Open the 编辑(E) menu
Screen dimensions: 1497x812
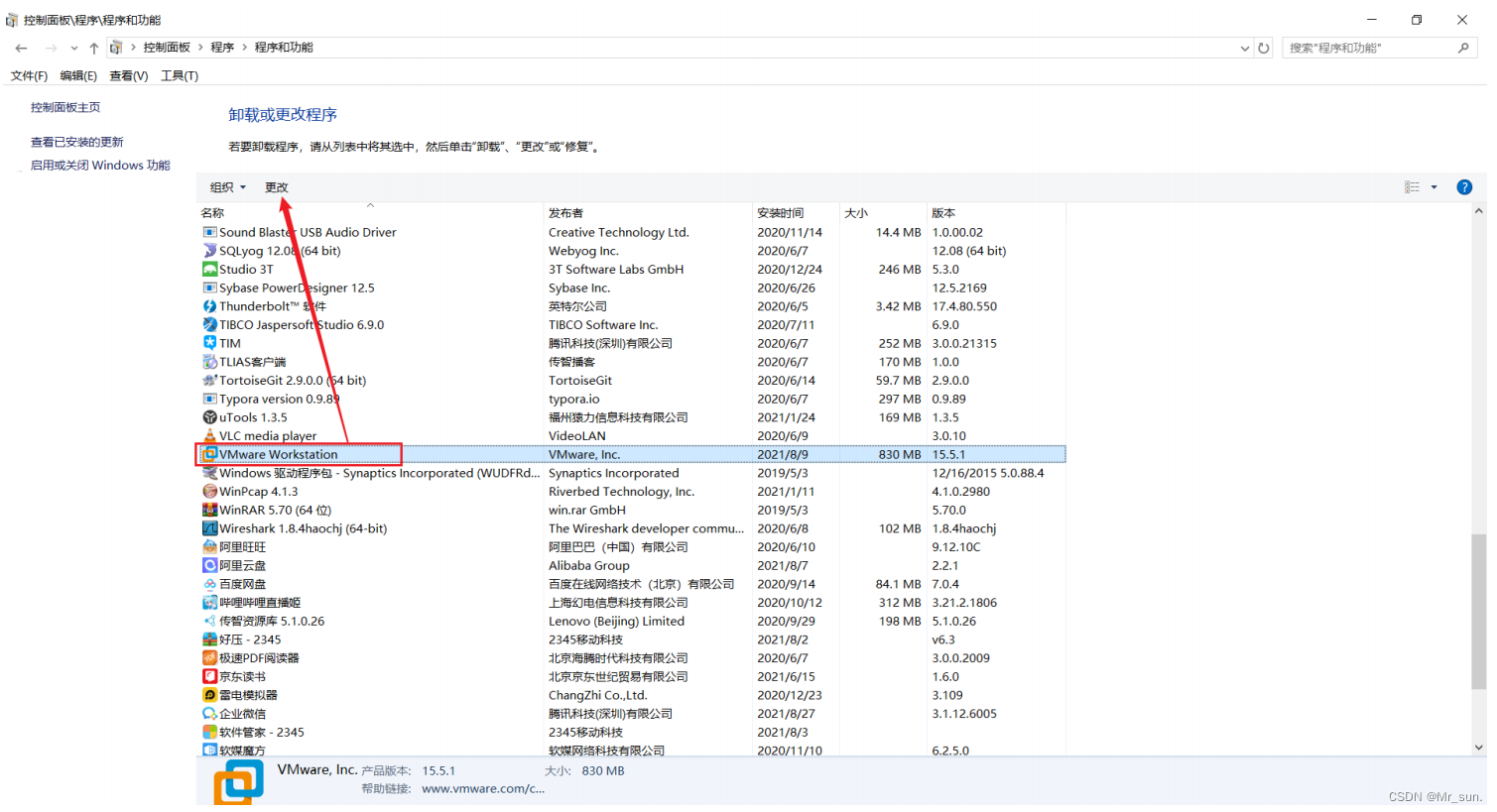point(78,75)
